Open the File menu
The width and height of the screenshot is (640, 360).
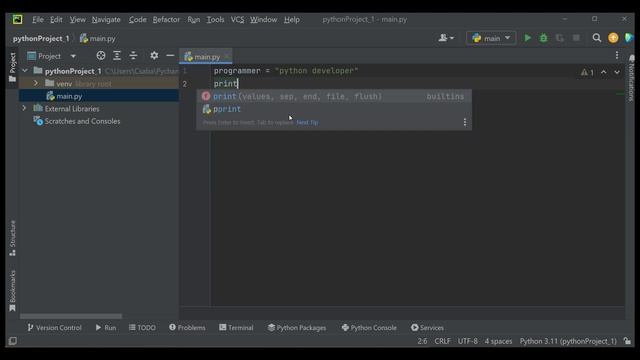[x=38, y=20]
